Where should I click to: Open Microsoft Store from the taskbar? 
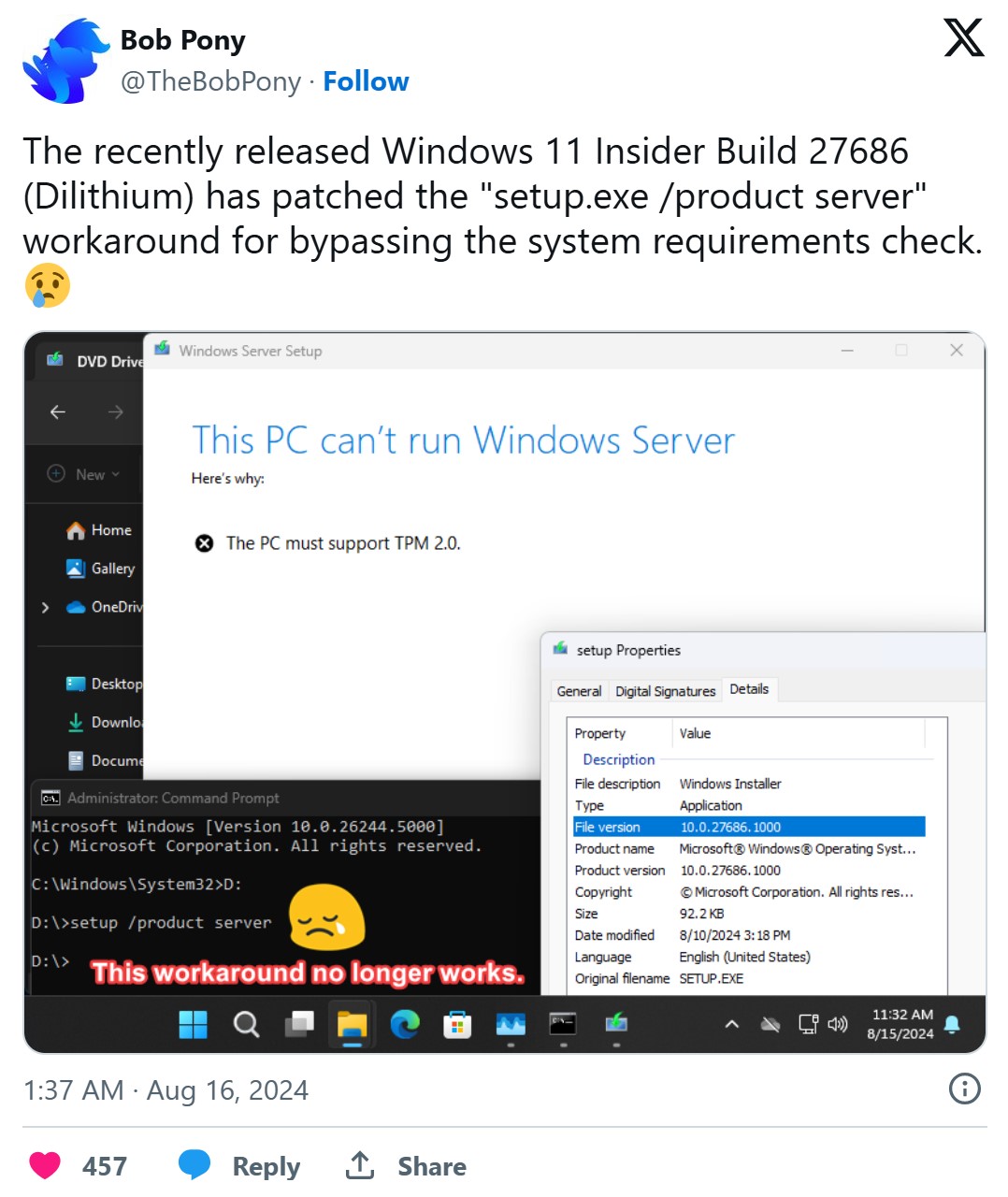coord(457,1024)
